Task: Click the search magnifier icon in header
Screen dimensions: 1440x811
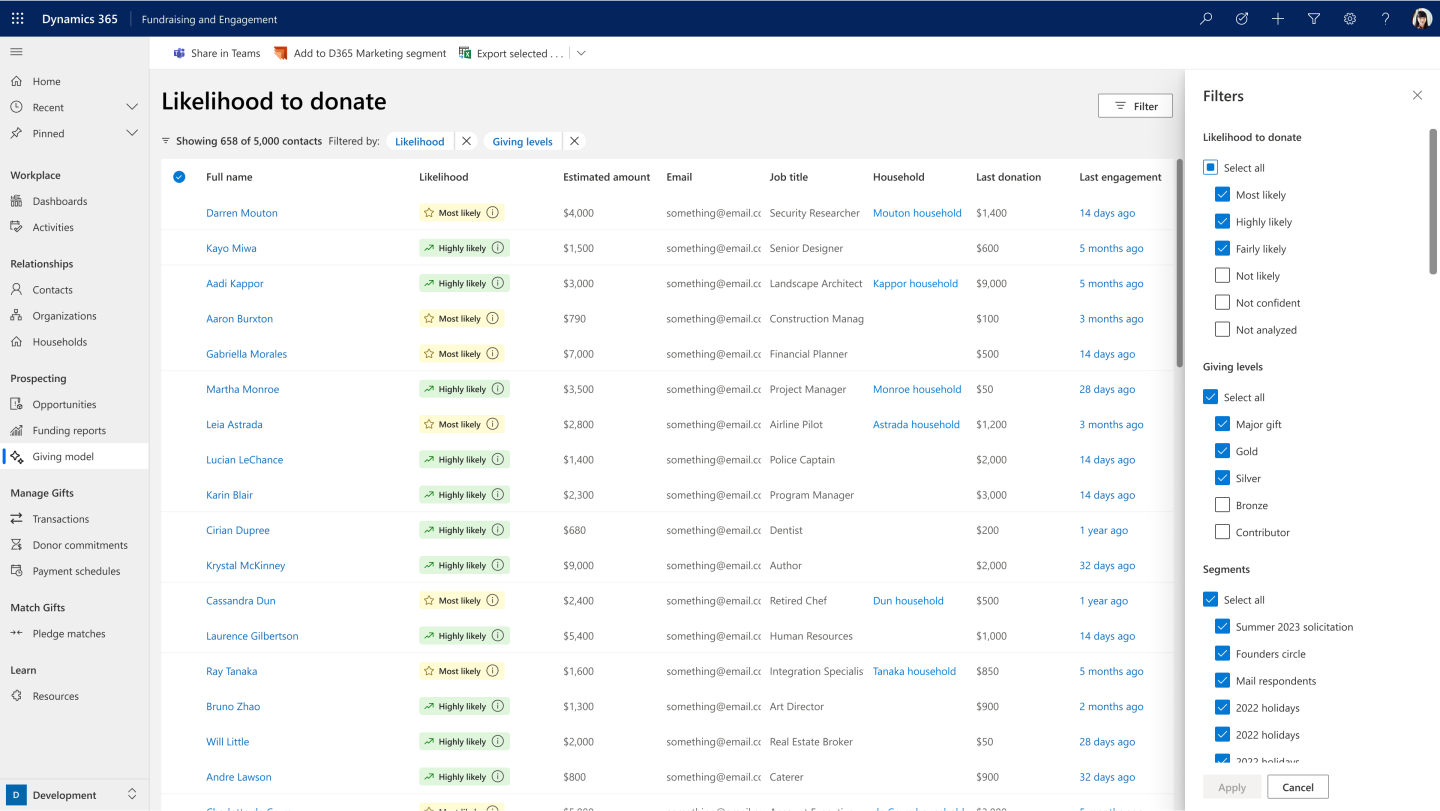Action: pos(1206,19)
